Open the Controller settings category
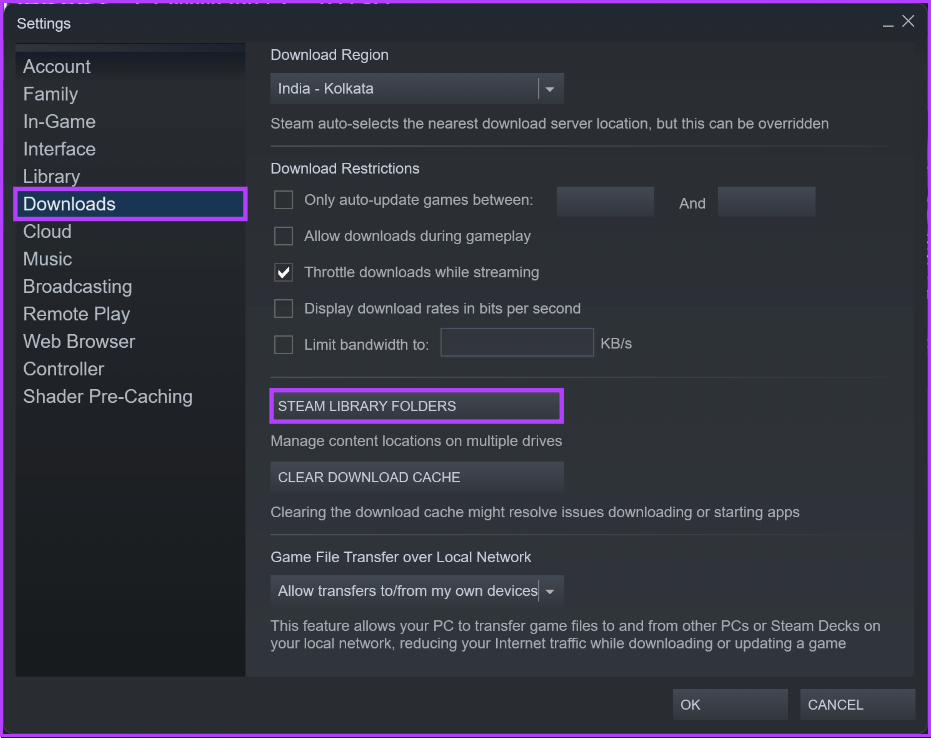931x738 pixels. pyautogui.click(x=64, y=369)
